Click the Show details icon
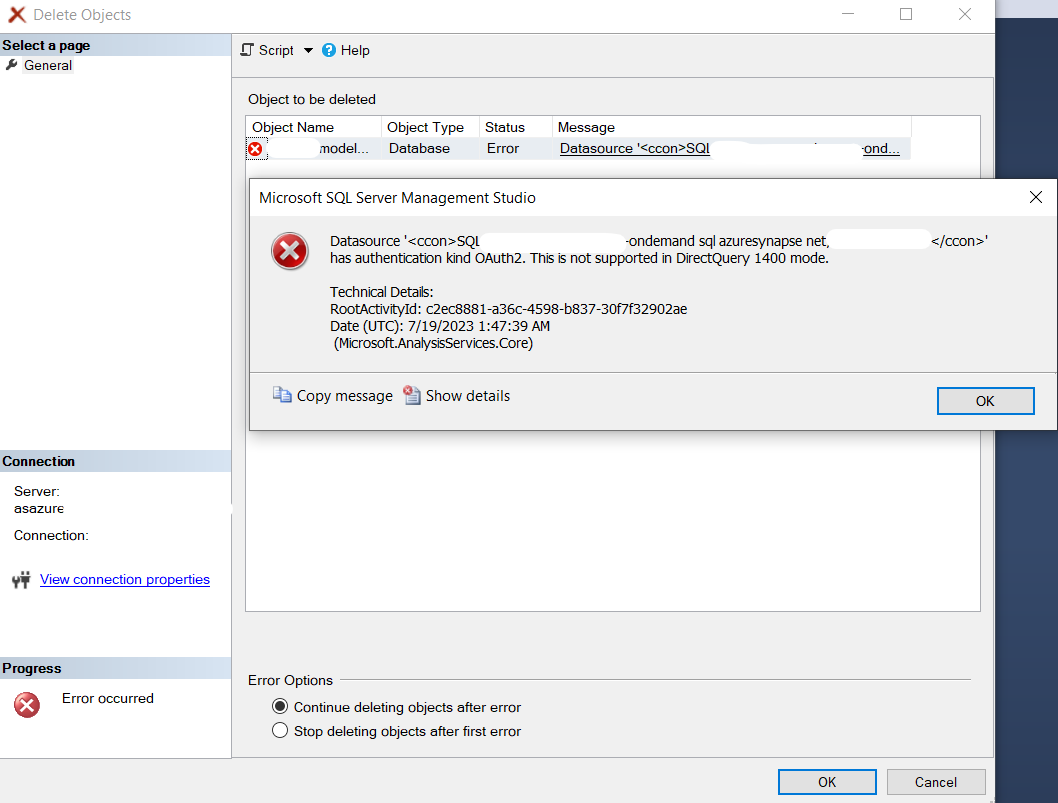 [412, 395]
